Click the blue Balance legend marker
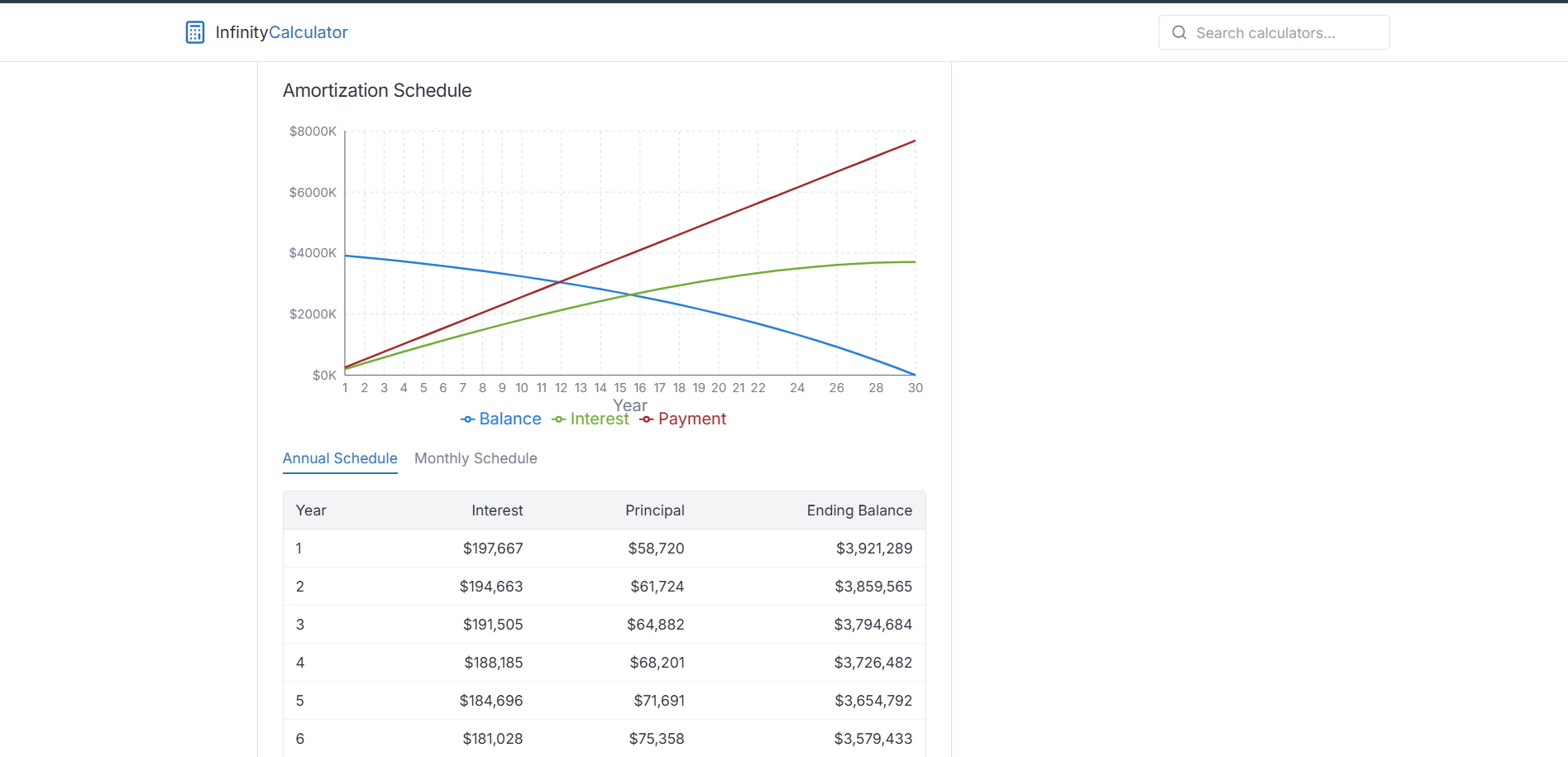The height and width of the screenshot is (757, 1568). (x=467, y=419)
